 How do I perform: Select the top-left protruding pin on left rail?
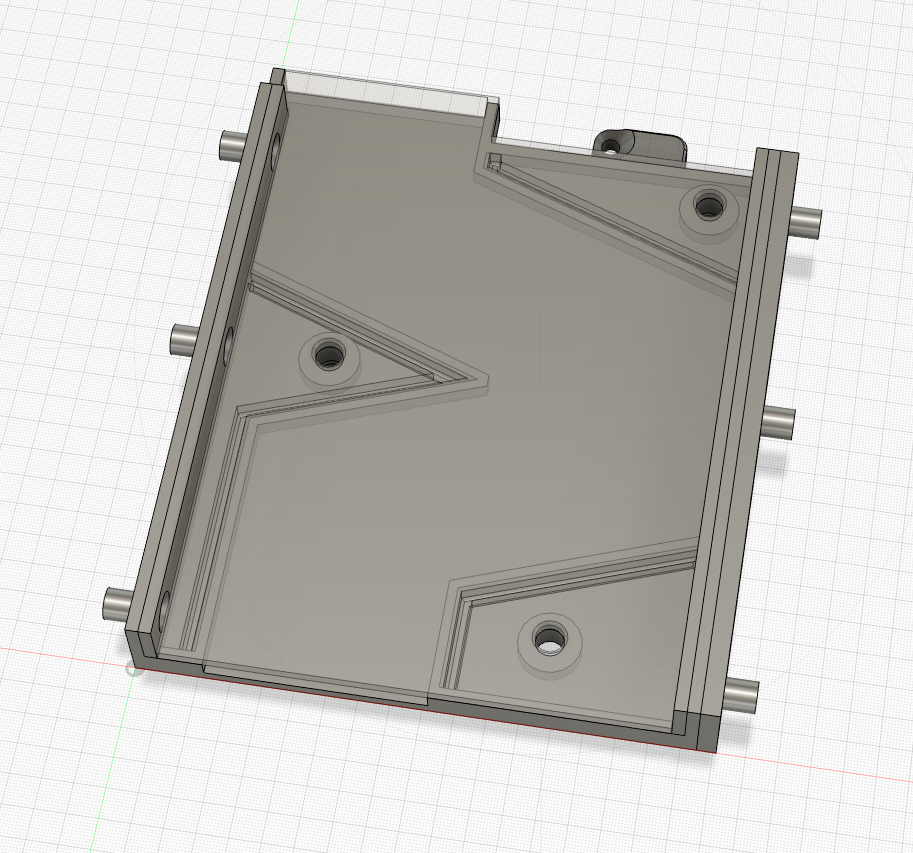pos(234,146)
